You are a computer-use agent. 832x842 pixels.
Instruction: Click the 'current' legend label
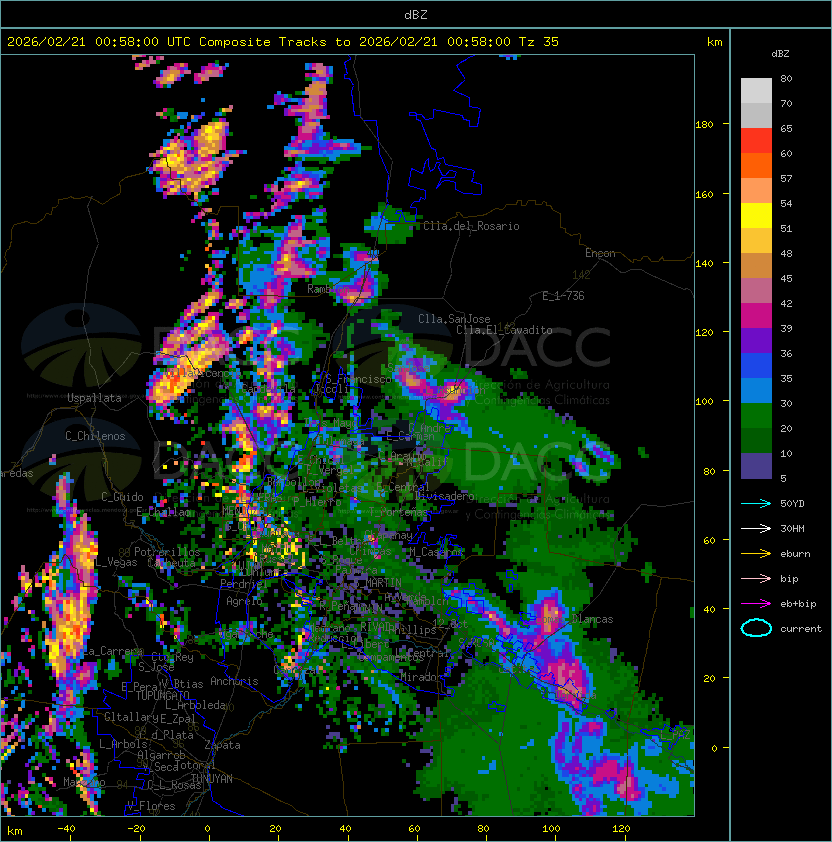click(801, 629)
